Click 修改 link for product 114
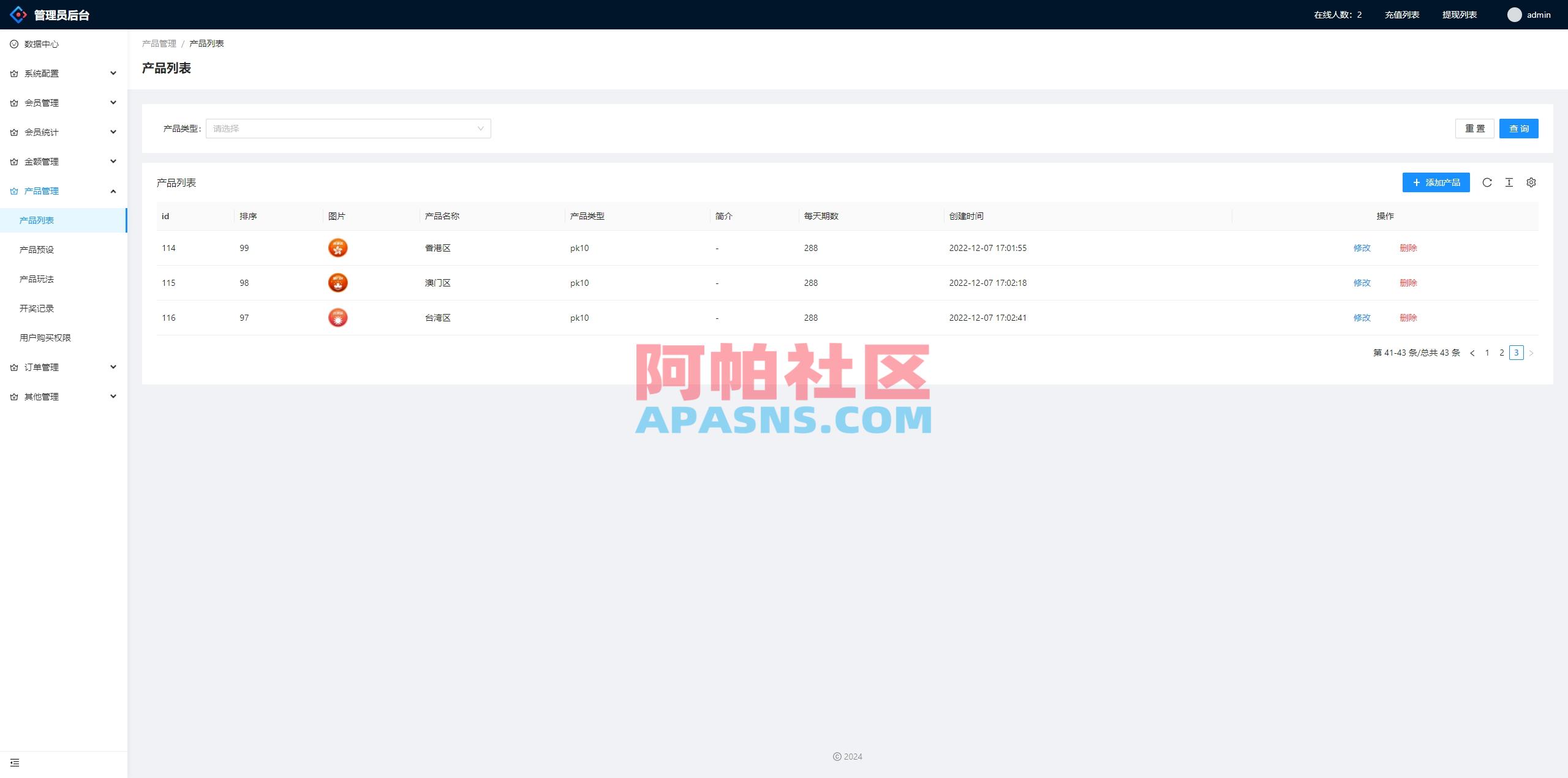Screen dimensions: 1568x778 [1362, 248]
